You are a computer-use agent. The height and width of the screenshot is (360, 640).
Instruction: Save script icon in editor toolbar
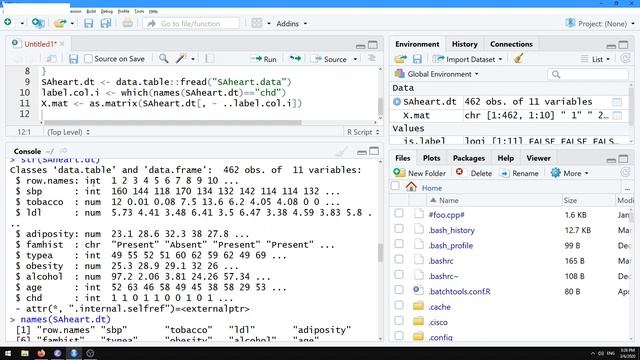(x=73, y=59)
